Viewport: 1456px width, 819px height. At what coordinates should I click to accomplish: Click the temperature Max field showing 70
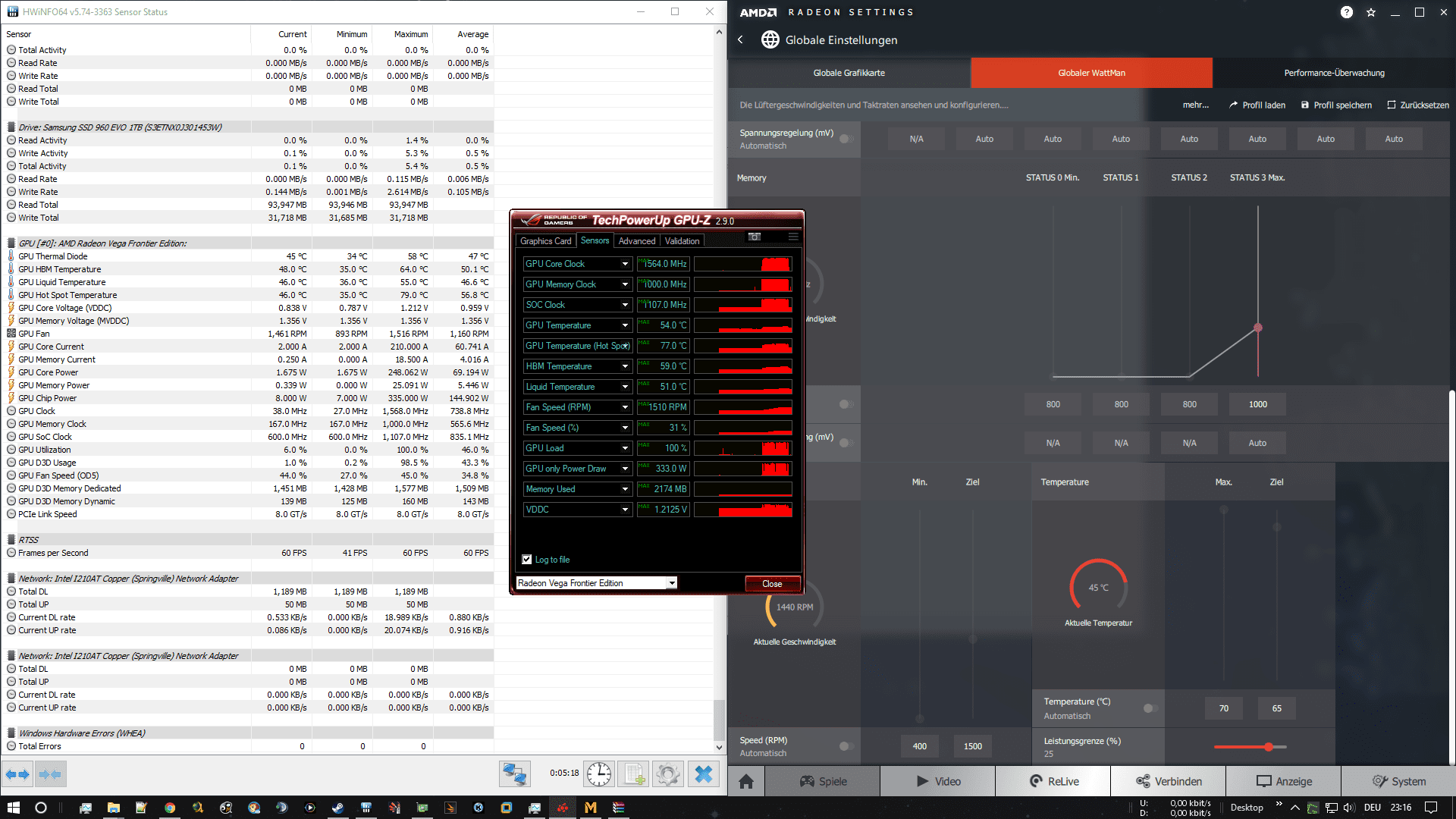click(x=1224, y=708)
